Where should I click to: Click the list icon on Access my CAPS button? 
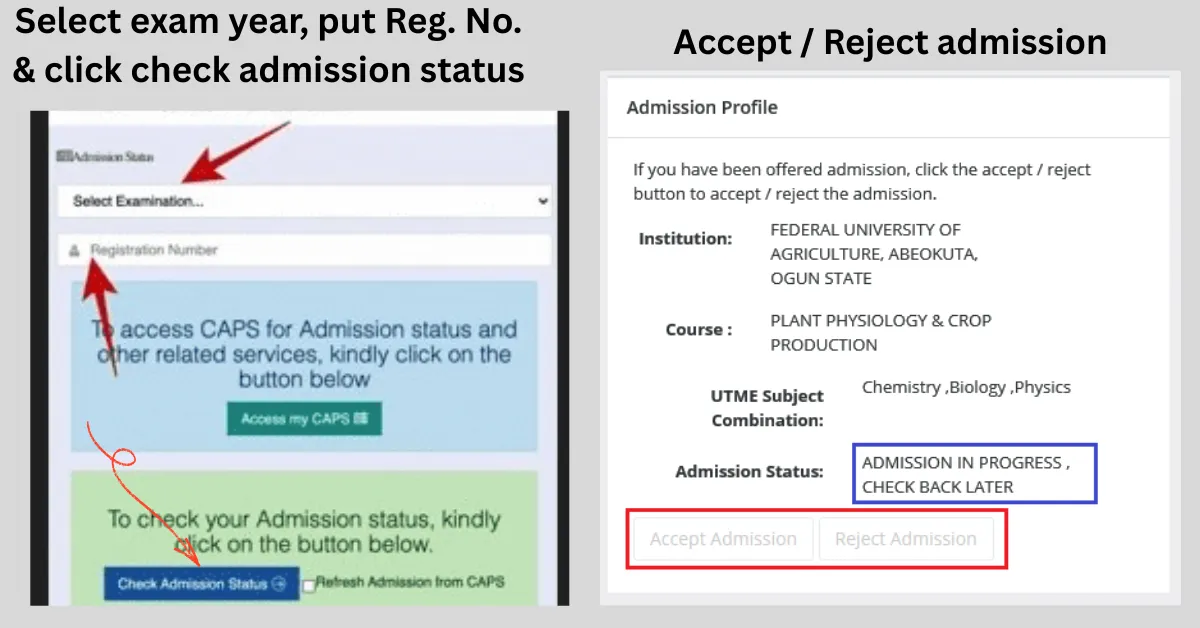coord(362,419)
